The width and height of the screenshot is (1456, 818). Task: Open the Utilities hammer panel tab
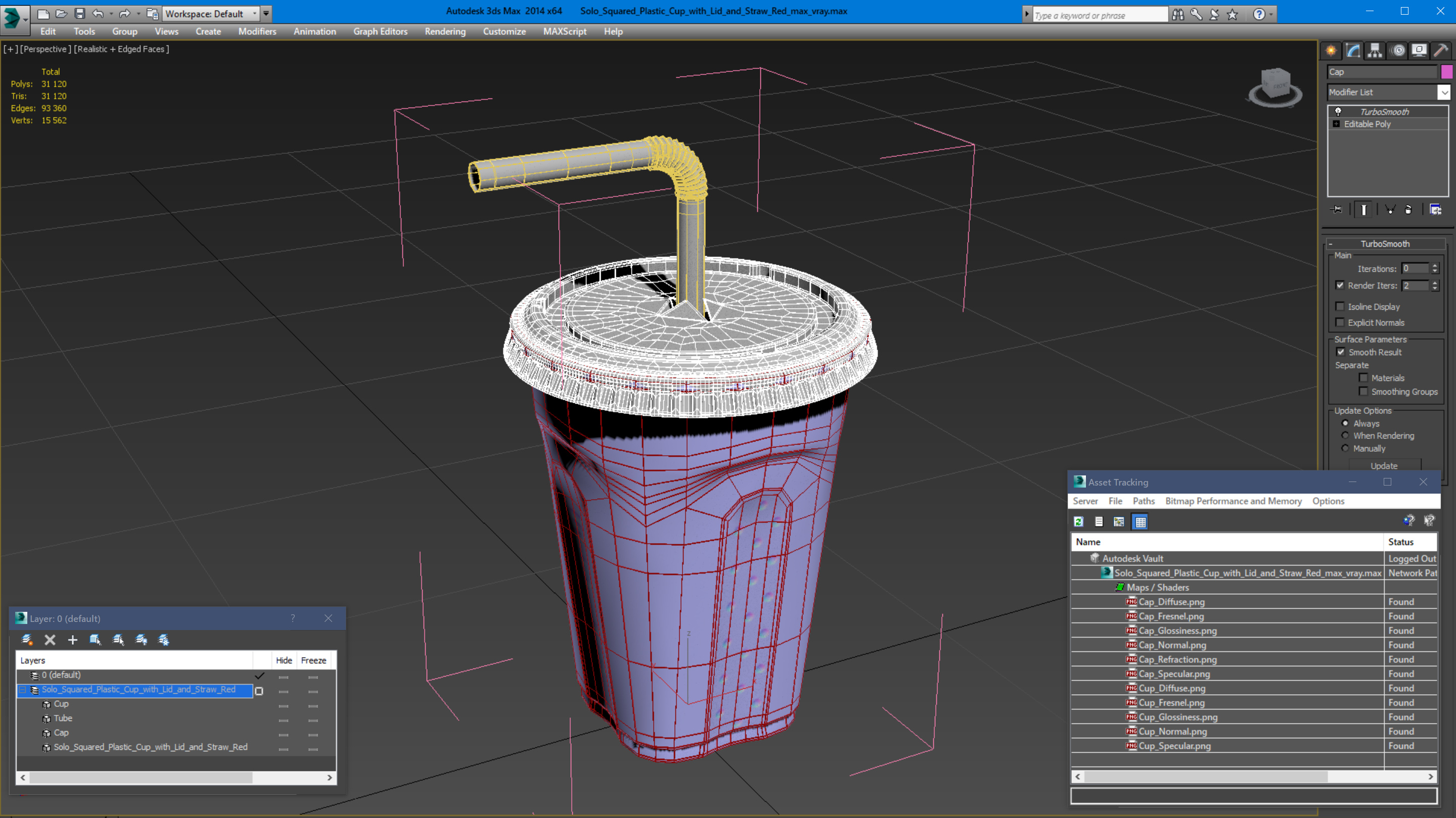click(1441, 51)
